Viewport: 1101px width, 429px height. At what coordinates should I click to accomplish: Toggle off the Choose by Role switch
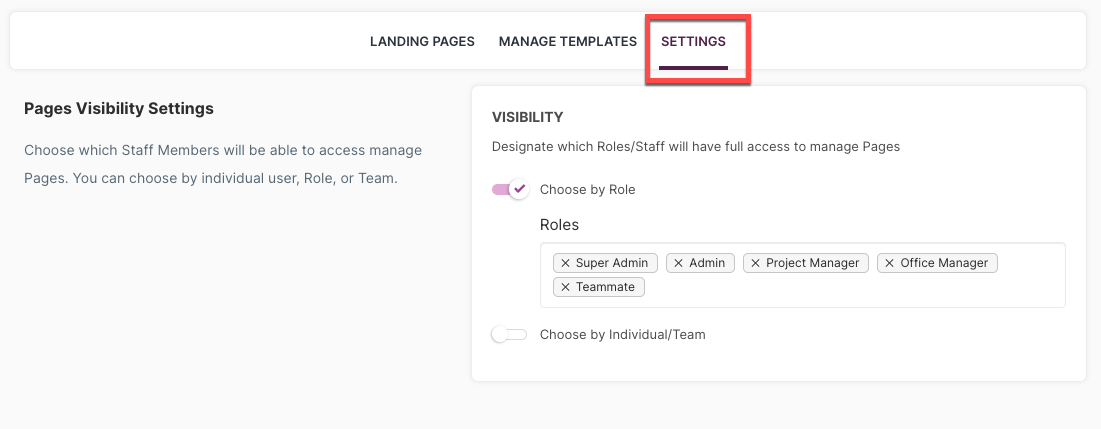tap(510, 190)
